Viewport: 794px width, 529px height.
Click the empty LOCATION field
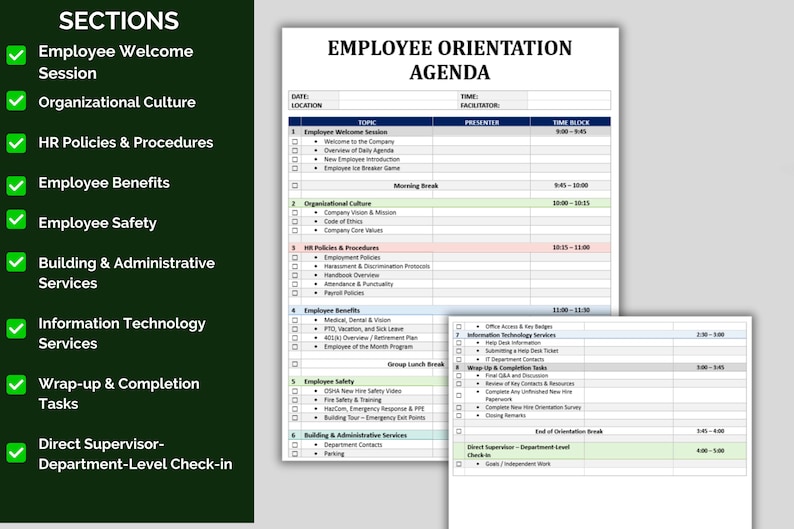click(x=398, y=105)
